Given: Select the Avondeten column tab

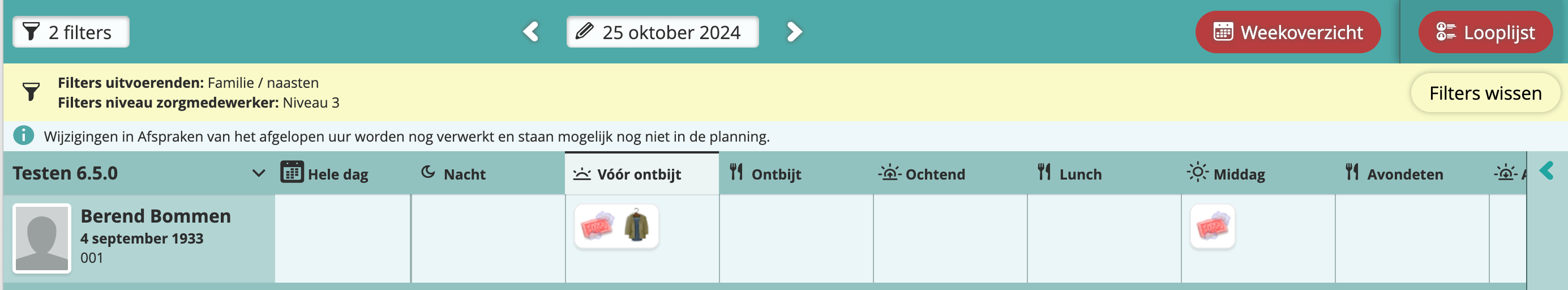Looking at the screenshot, I should point(1395,174).
